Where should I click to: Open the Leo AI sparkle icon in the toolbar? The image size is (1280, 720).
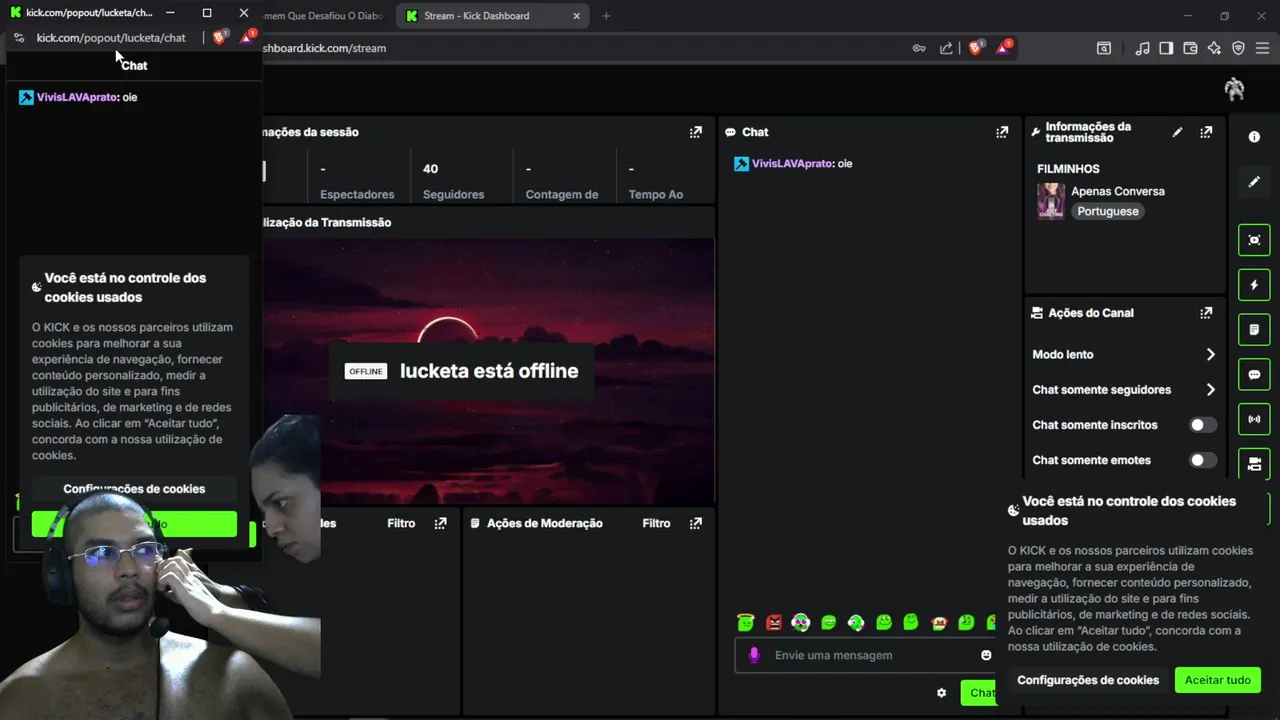coord(1214,48)
